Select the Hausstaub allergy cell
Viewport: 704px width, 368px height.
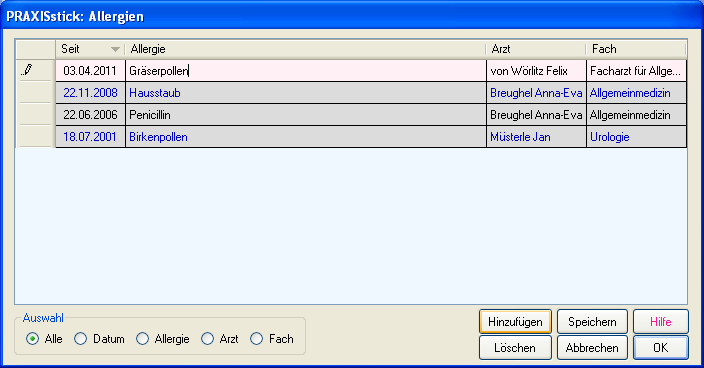pyautogui.click(x=306, y=93)
